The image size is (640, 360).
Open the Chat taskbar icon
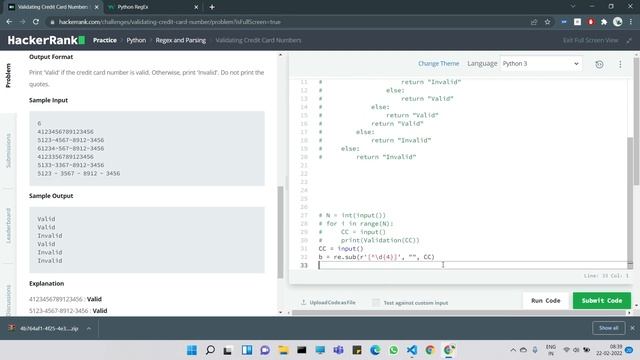point(265,350)
